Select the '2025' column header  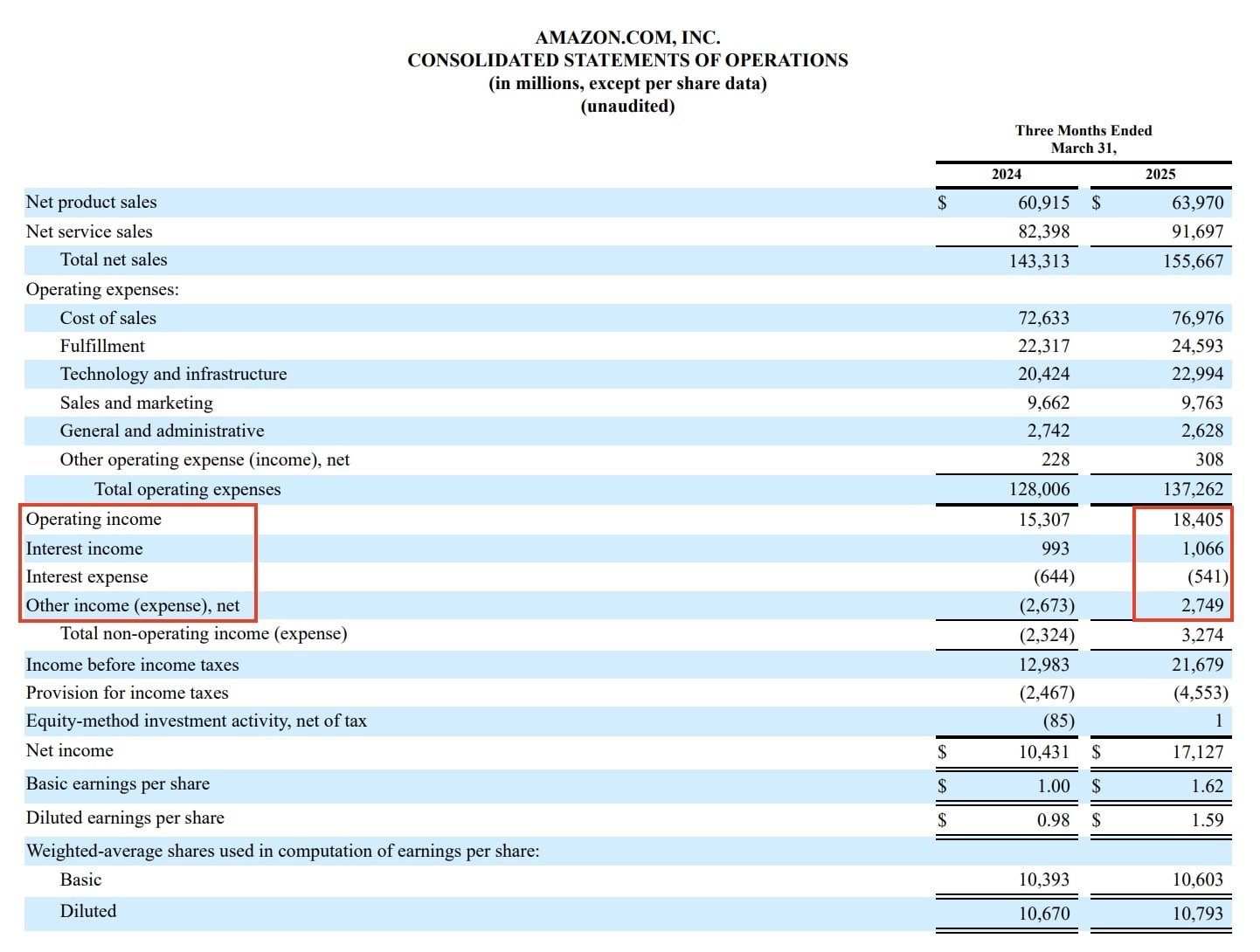pyautogui.click(x=1160, y=174)
